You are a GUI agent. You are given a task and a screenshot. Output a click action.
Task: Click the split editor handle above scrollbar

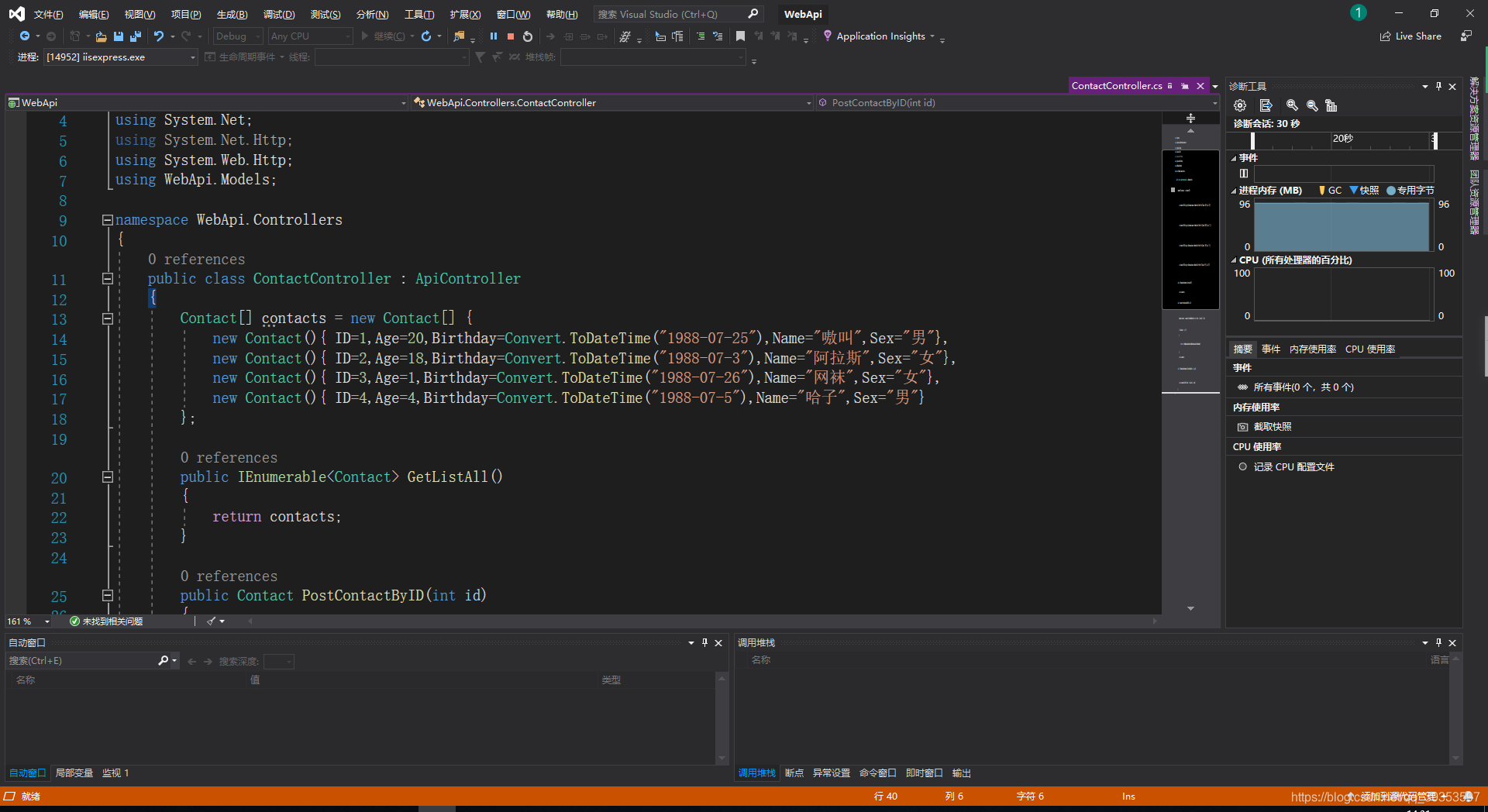(1190, 119)
